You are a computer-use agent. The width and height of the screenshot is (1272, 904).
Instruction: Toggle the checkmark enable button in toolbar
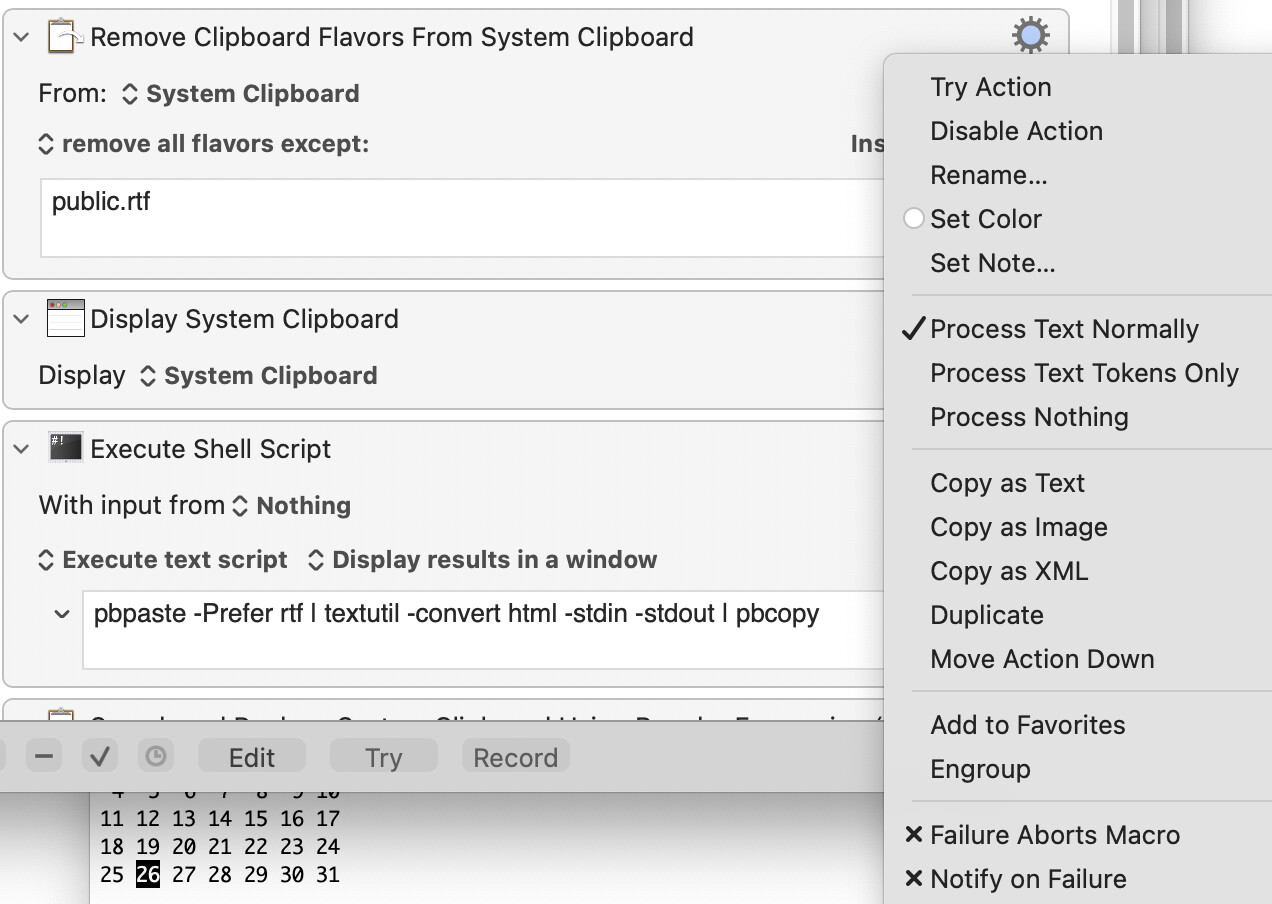coord(99,757)
